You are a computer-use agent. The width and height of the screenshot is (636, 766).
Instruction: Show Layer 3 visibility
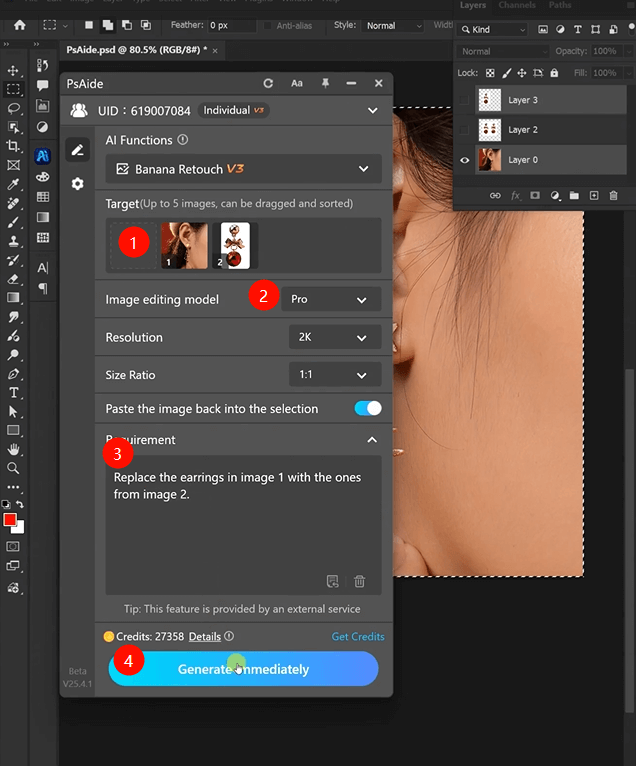(464, 100)
